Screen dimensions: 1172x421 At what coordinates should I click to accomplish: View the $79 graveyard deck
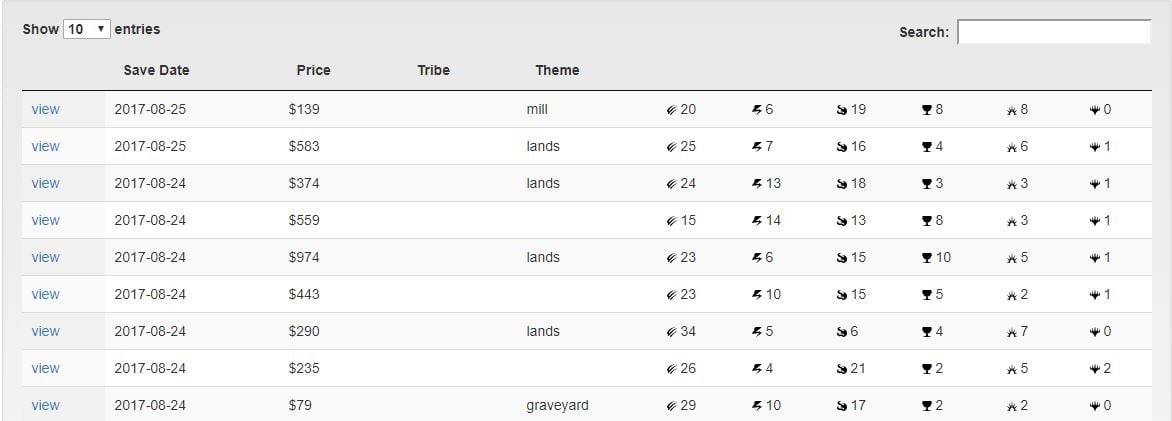pos(45,405)
